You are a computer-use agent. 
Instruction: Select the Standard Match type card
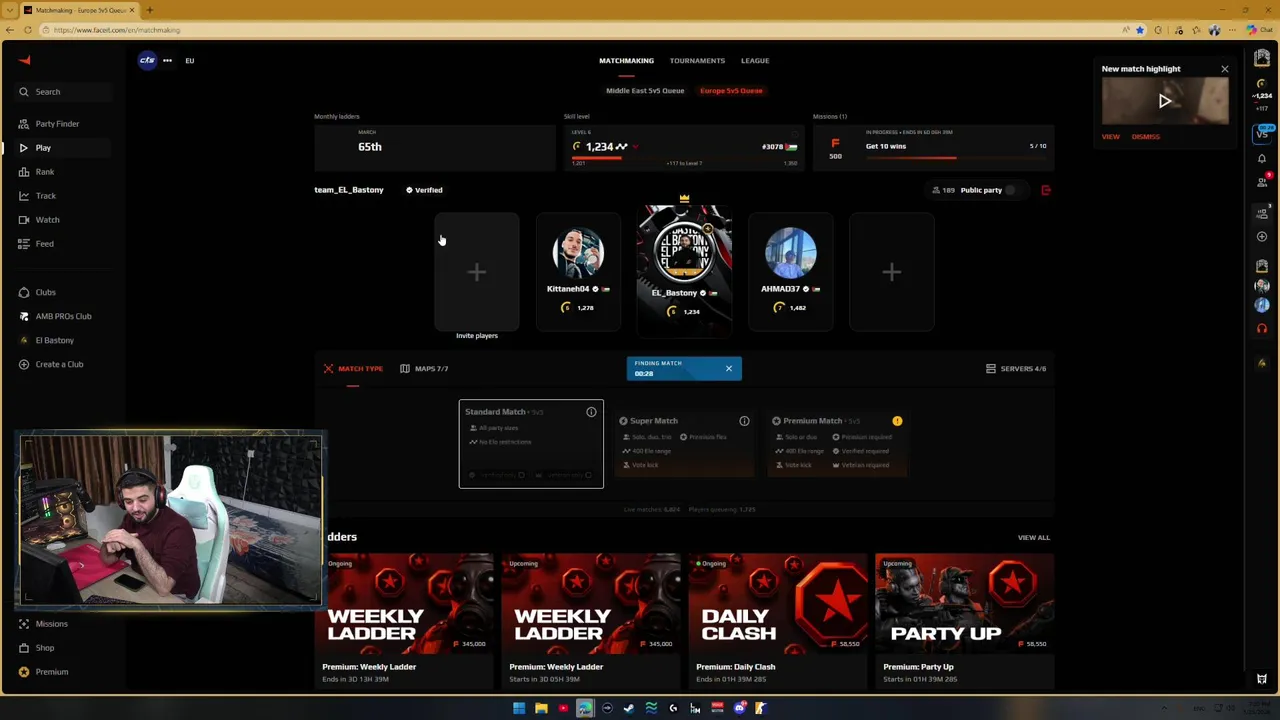531,444
